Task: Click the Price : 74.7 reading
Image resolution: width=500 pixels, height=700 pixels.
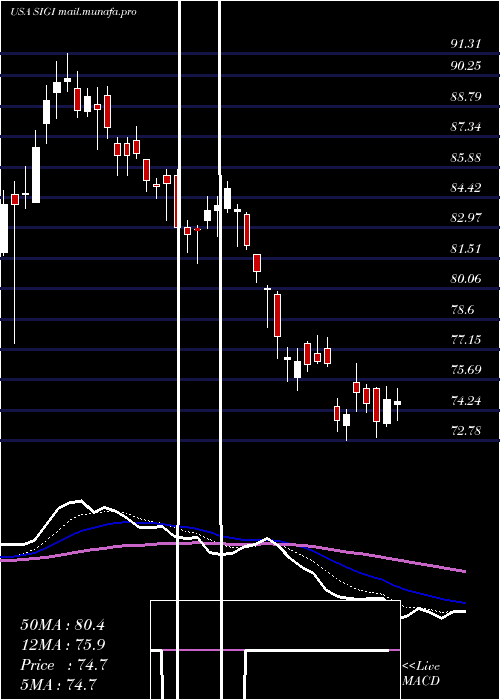Action: (63, 665)
